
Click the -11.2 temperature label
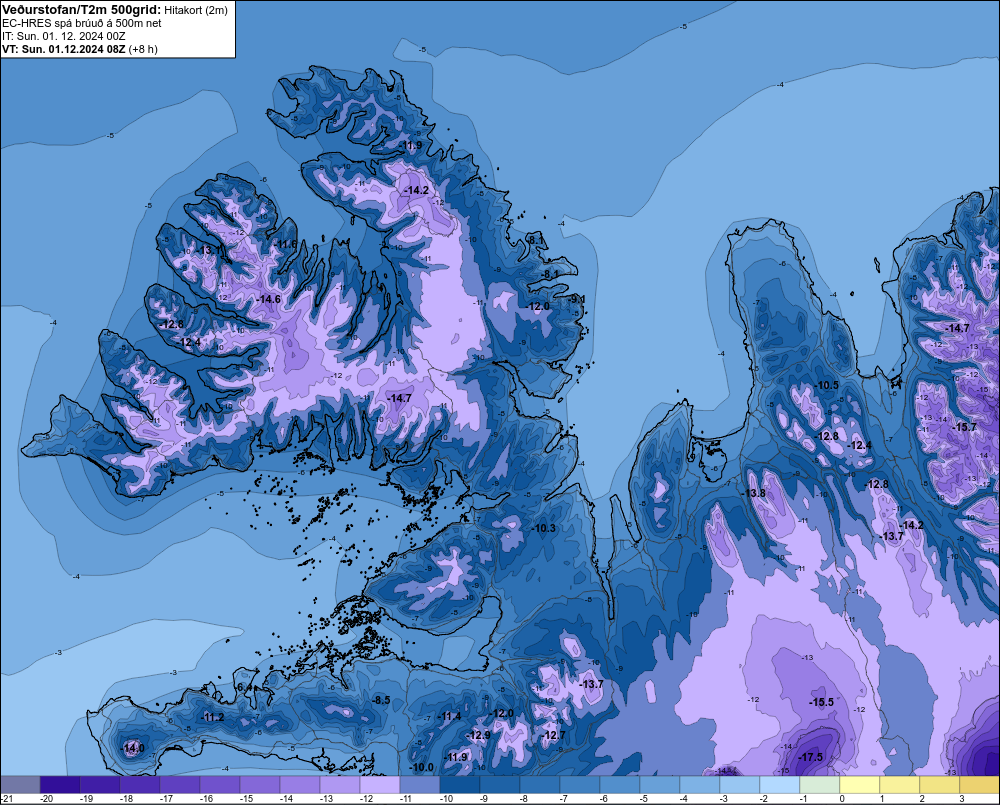212,717
